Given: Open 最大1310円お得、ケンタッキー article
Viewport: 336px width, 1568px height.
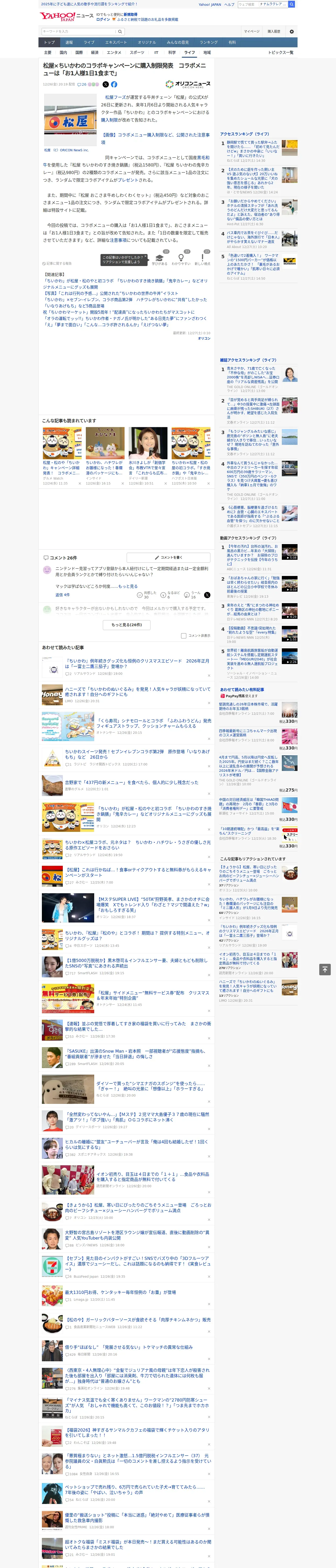Looking at the screenshot, I should (x=121, y=1292).
